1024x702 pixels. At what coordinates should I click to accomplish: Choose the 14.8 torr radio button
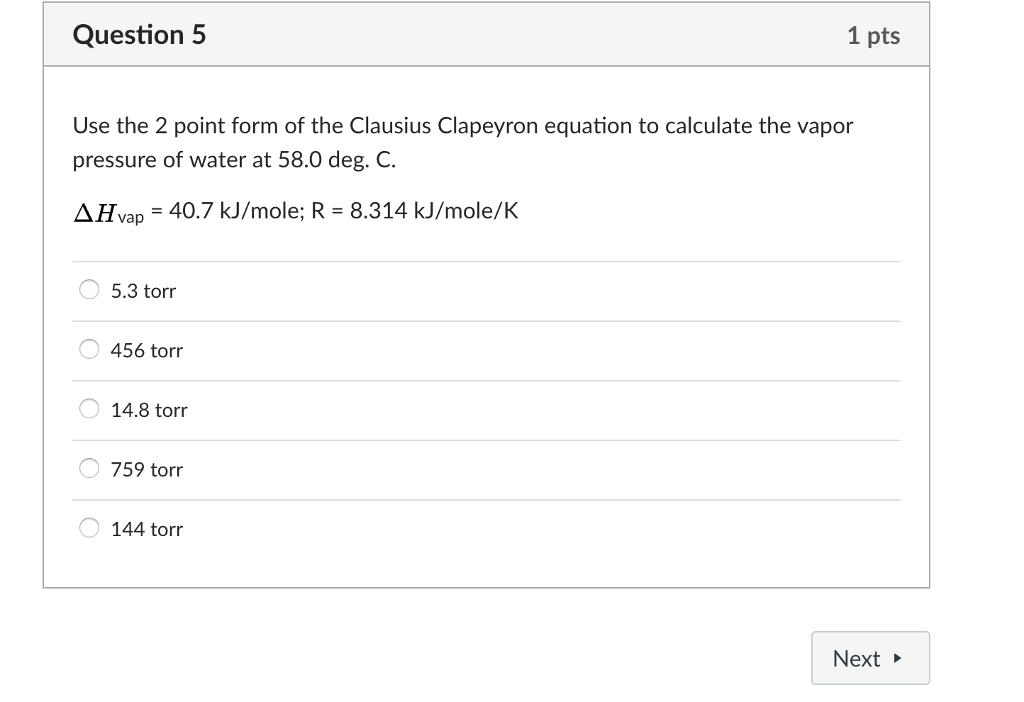click(88, 409)
